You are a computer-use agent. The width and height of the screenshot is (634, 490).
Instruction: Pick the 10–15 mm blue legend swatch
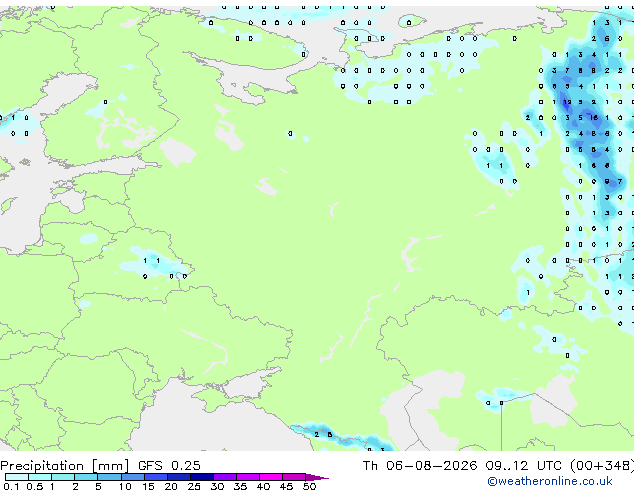point(132,477)
